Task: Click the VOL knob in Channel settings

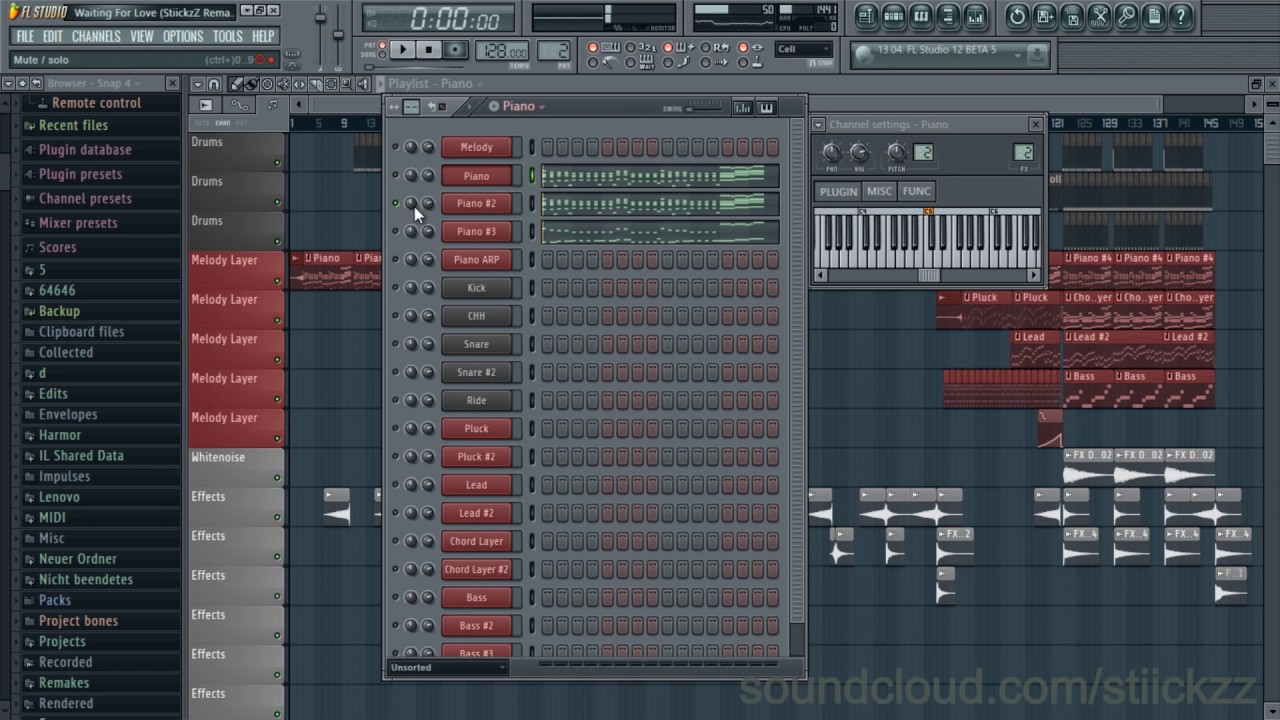Action: 859,153
